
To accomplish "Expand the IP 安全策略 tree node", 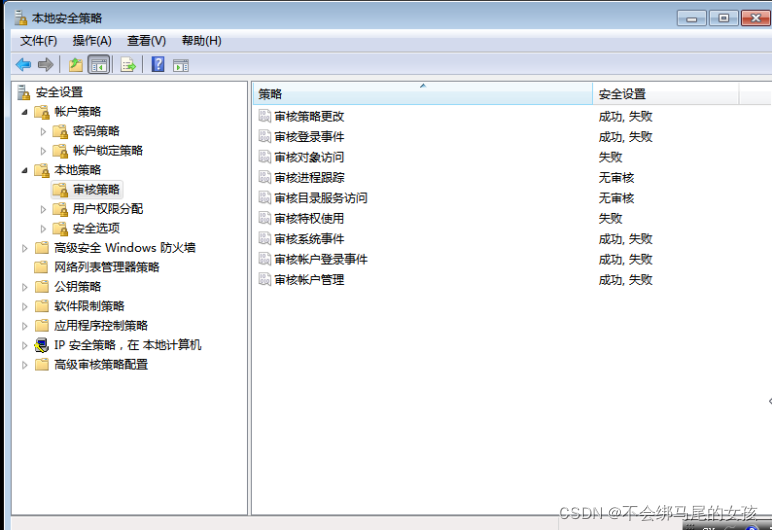I will point(25,346).
